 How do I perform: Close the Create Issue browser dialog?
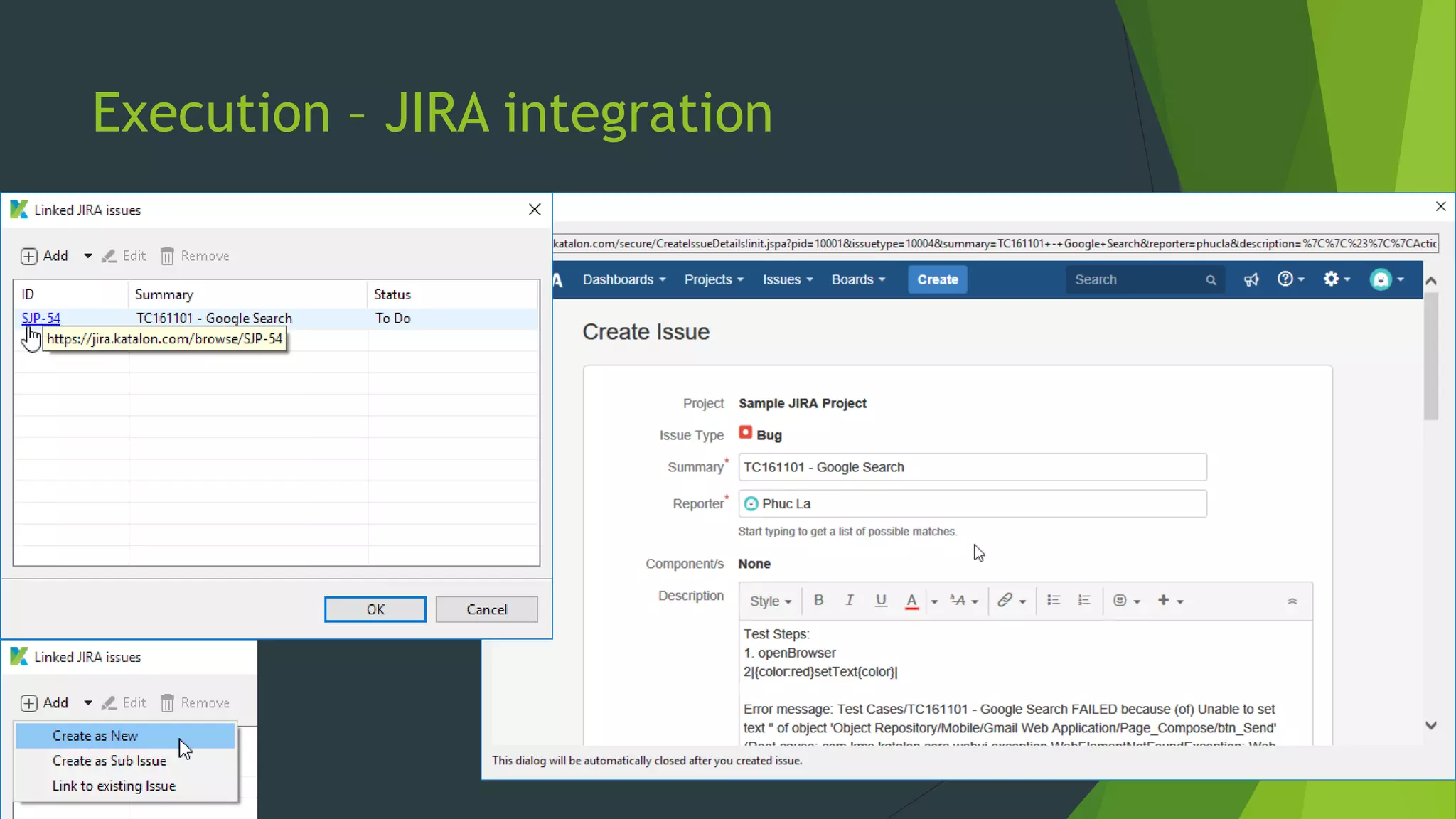pyautogui.click(x=1440, y=207)
